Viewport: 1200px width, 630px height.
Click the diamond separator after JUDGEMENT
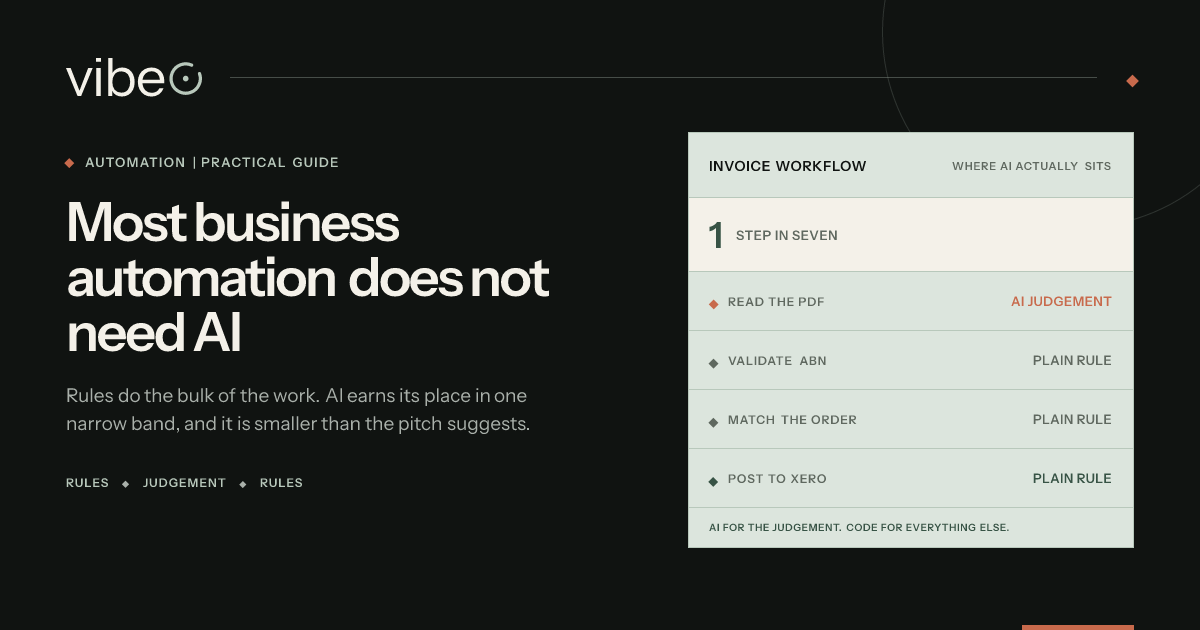(242, 484)
